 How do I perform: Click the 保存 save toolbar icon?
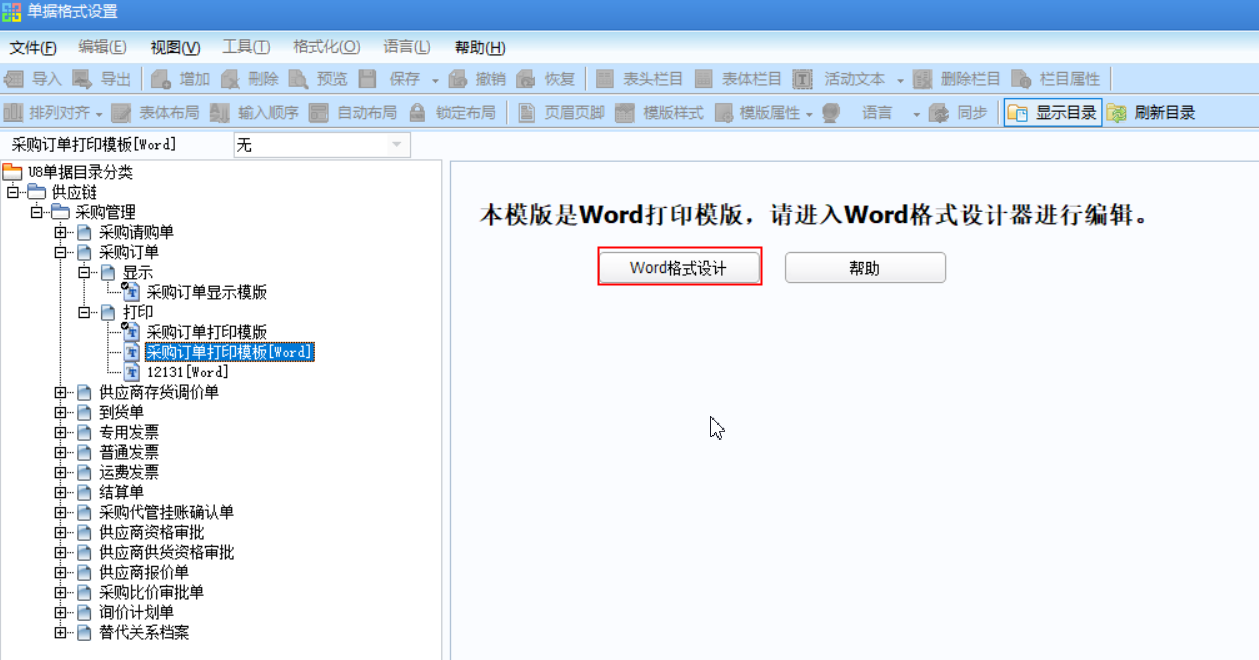[x=367, y=79]
